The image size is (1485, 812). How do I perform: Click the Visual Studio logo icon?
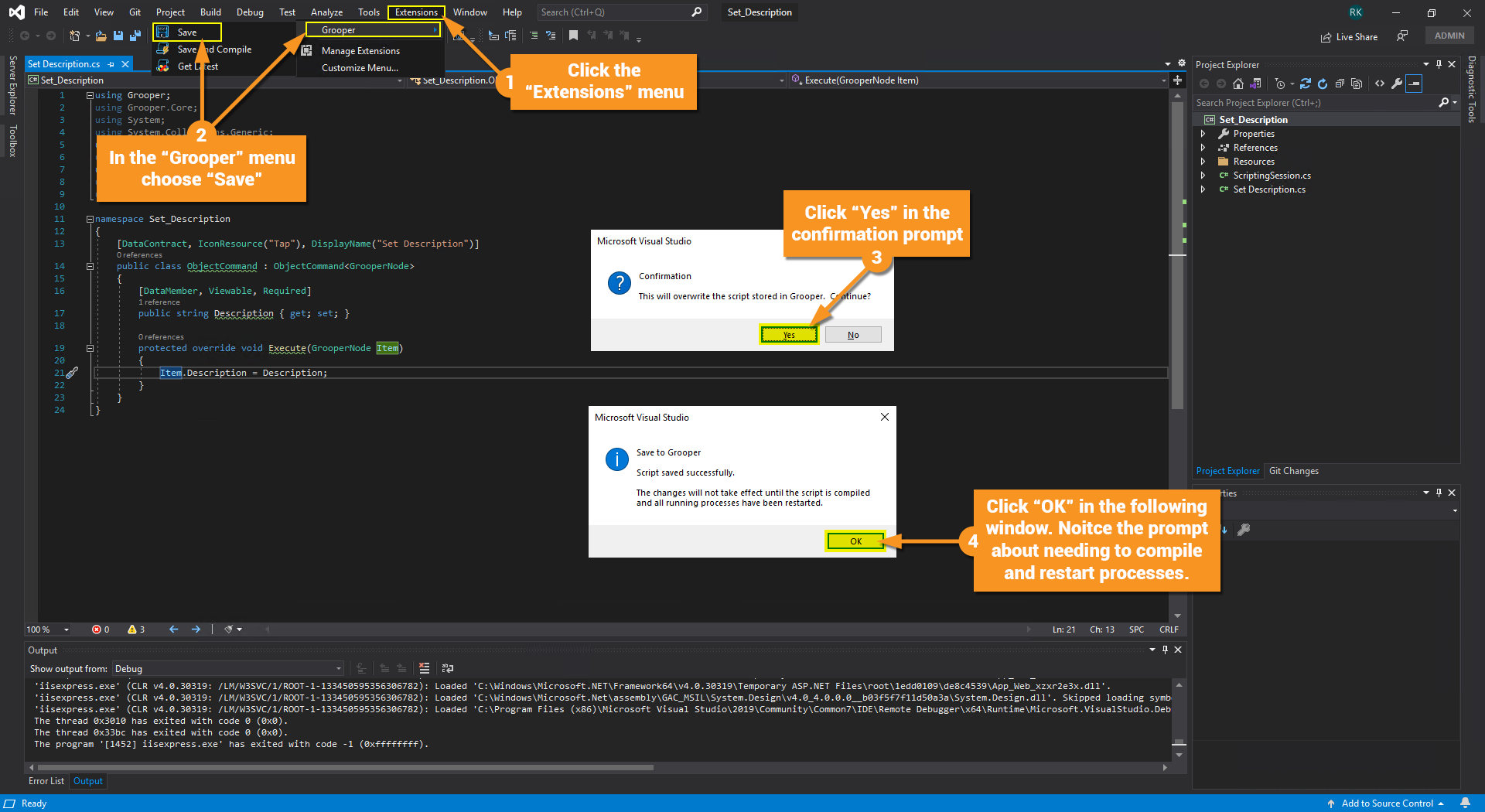[16, 12]
